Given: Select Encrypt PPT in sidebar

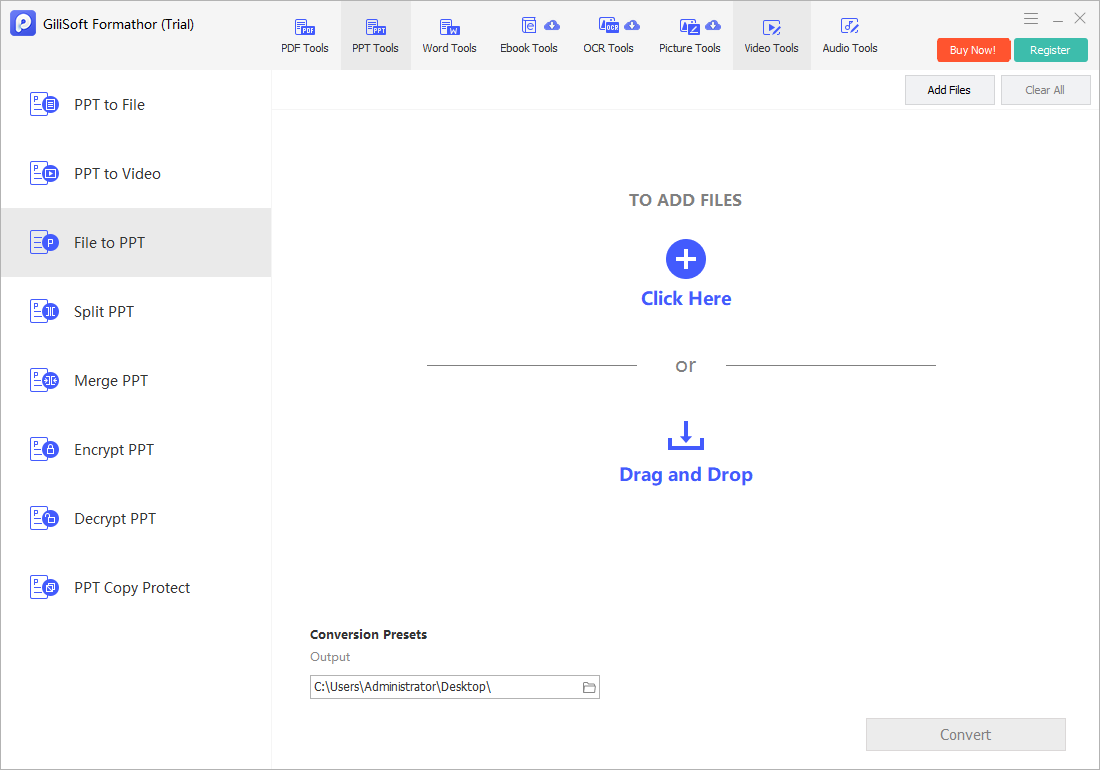Looking at the screenshot, I should click(x=136, y=450).
